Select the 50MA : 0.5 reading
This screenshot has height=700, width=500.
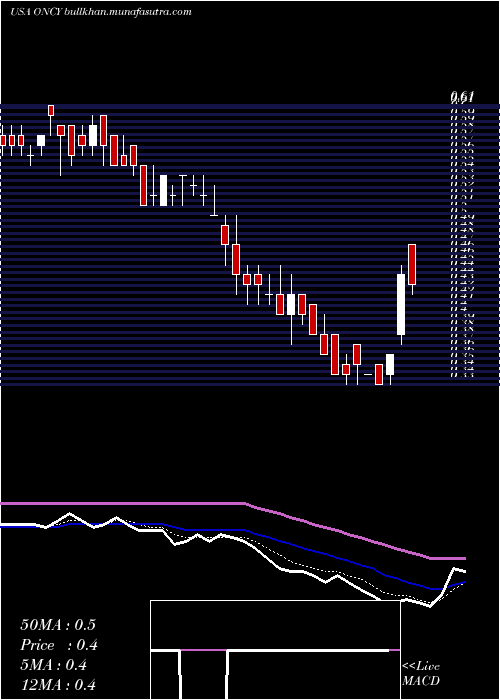pos(58,625)
